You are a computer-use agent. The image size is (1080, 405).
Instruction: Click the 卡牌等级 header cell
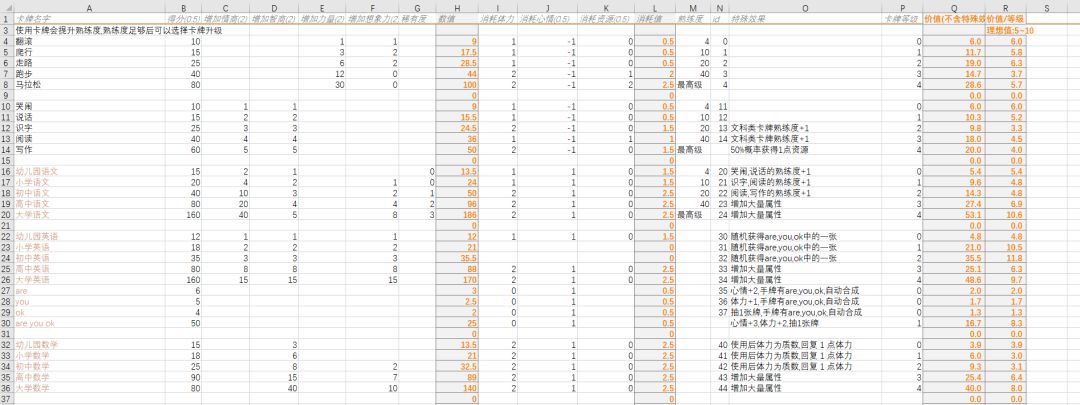(902, 19)
